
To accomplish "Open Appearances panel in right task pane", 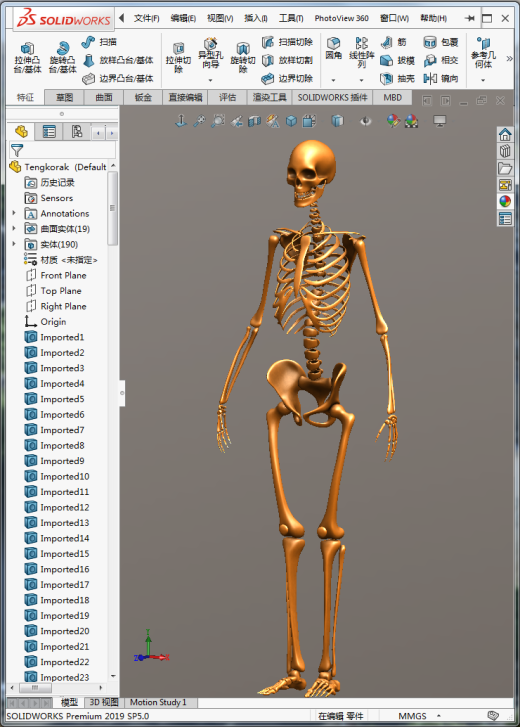I will point(505,201).
